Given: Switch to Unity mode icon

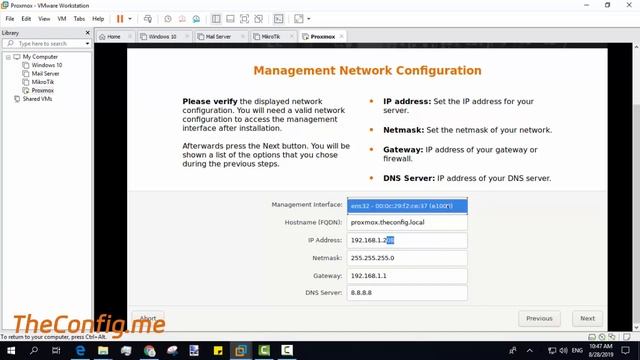Looking at the screenshot, I should [x=259, y=19].
